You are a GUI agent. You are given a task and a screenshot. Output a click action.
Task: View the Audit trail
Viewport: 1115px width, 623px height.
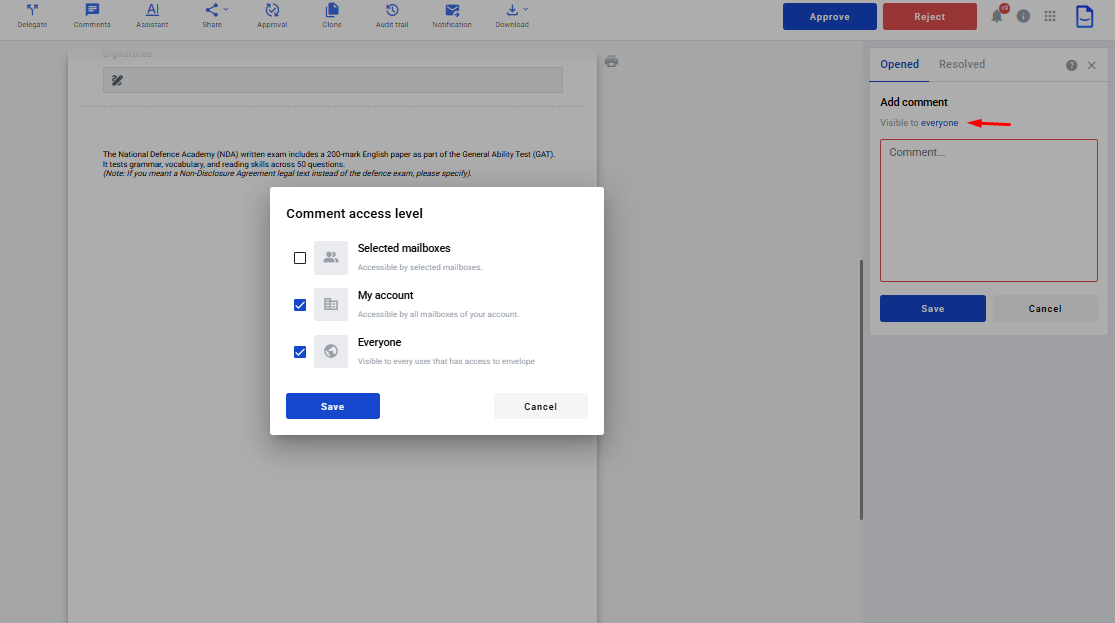point(392,16)
